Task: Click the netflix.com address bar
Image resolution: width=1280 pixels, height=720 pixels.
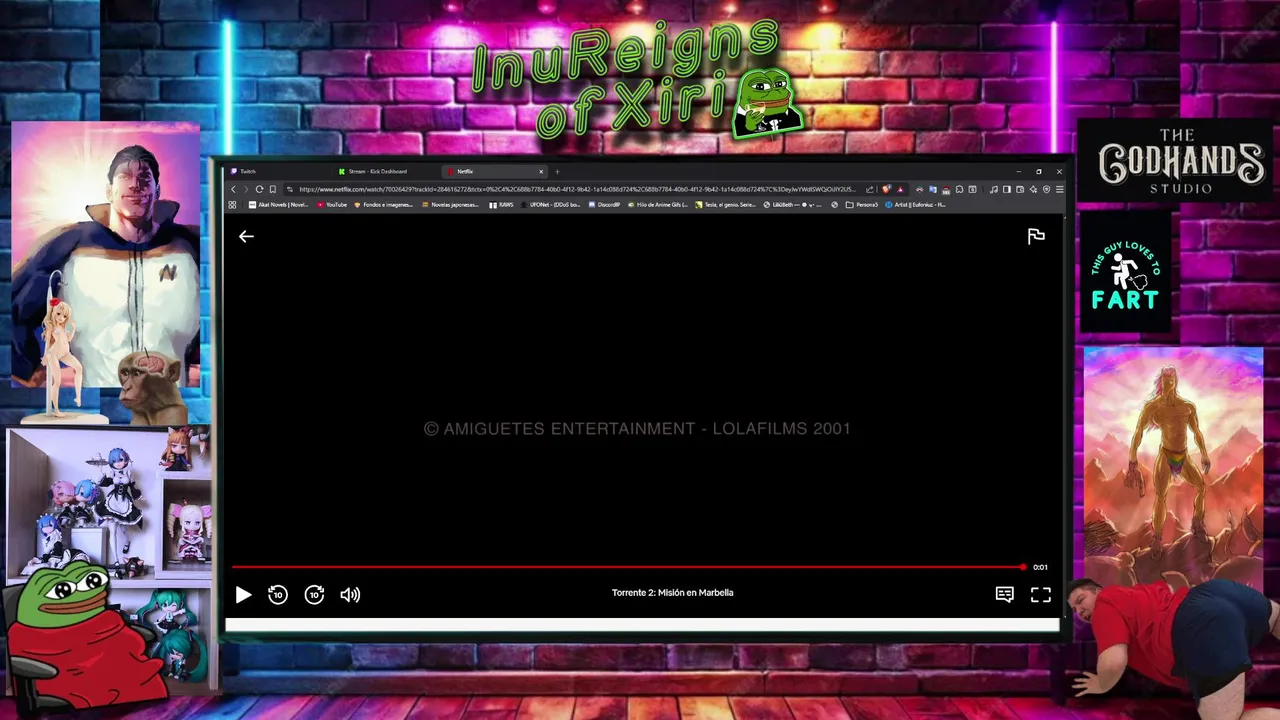Action: 577,189
